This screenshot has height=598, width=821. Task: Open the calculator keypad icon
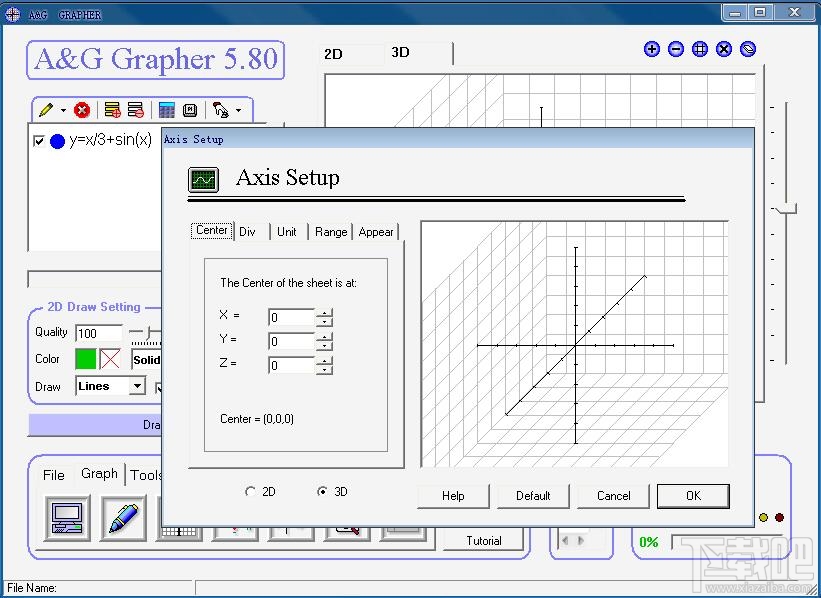[x=167, y=110]
